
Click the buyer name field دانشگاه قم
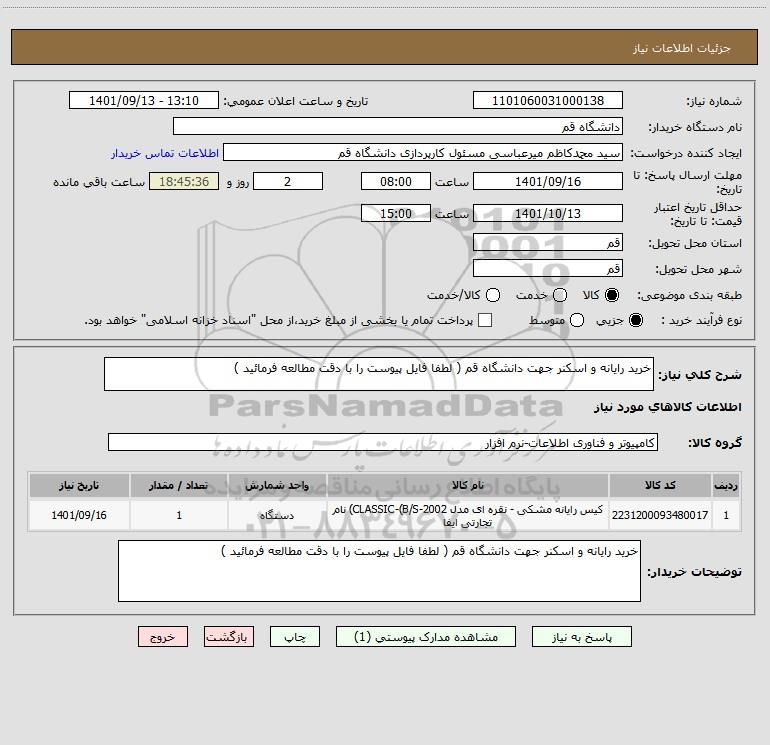(398, 127)
